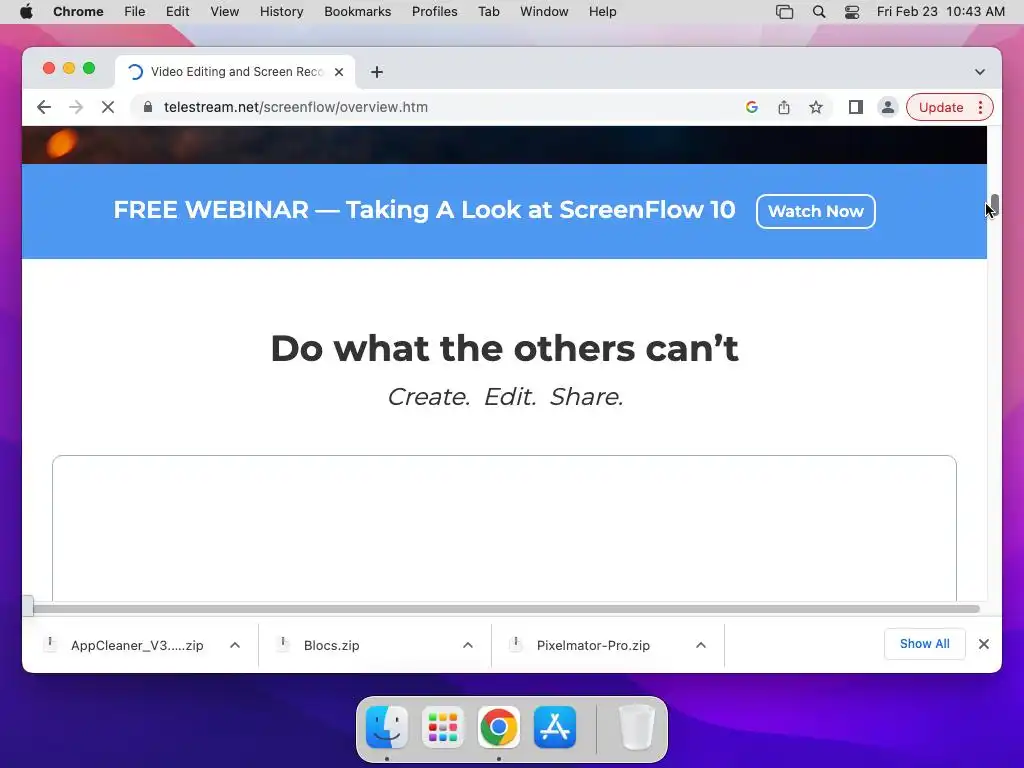
Task: Open the tab search chevron
Action: (980, 72)
